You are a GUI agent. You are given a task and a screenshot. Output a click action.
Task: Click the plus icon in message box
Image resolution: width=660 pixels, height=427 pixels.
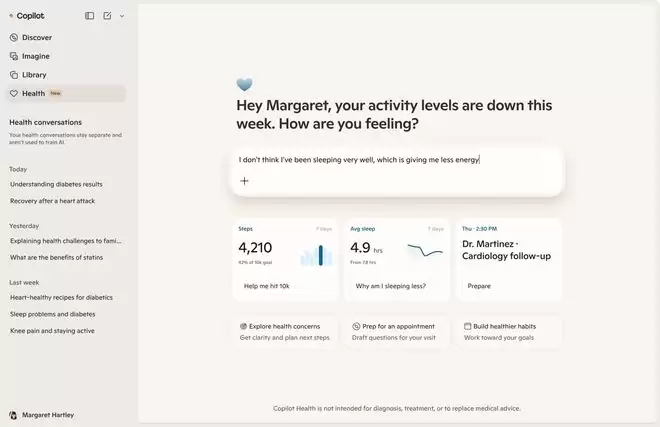click(x=244, y=181)
